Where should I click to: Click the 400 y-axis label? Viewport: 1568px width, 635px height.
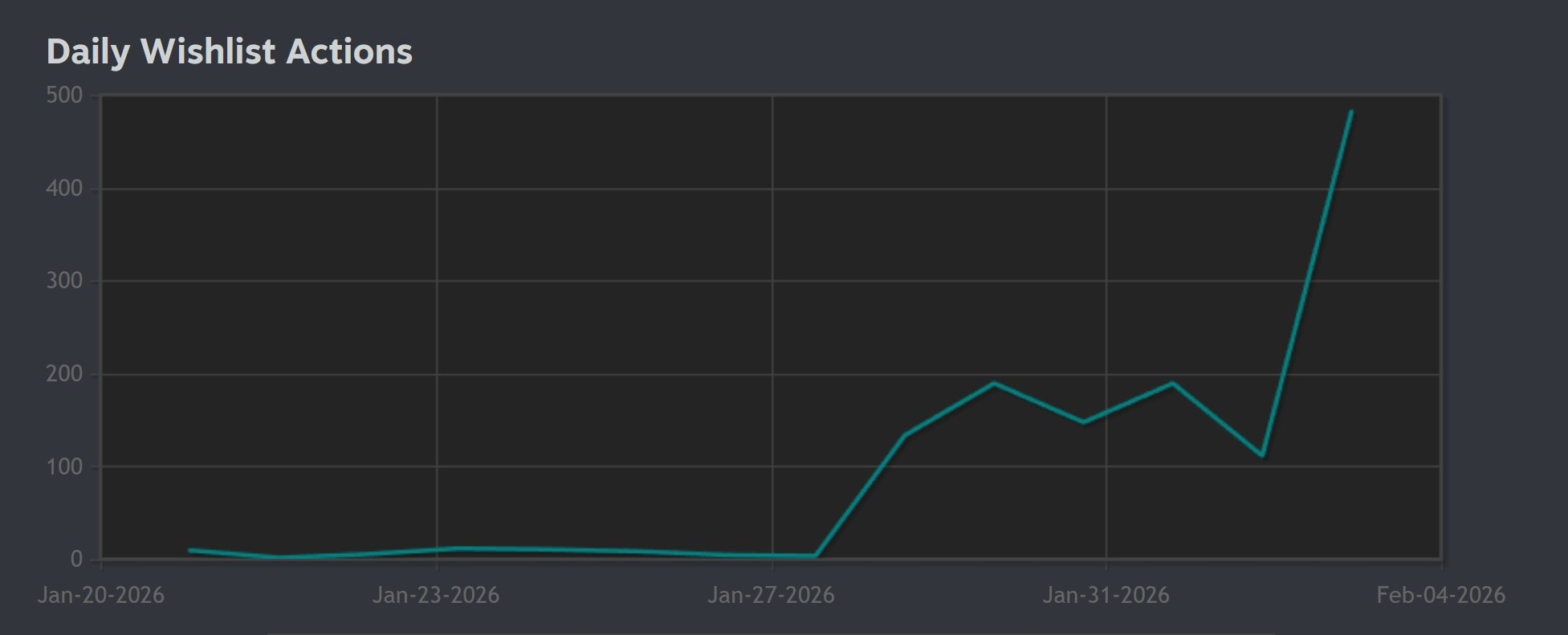tap(64, 189)
